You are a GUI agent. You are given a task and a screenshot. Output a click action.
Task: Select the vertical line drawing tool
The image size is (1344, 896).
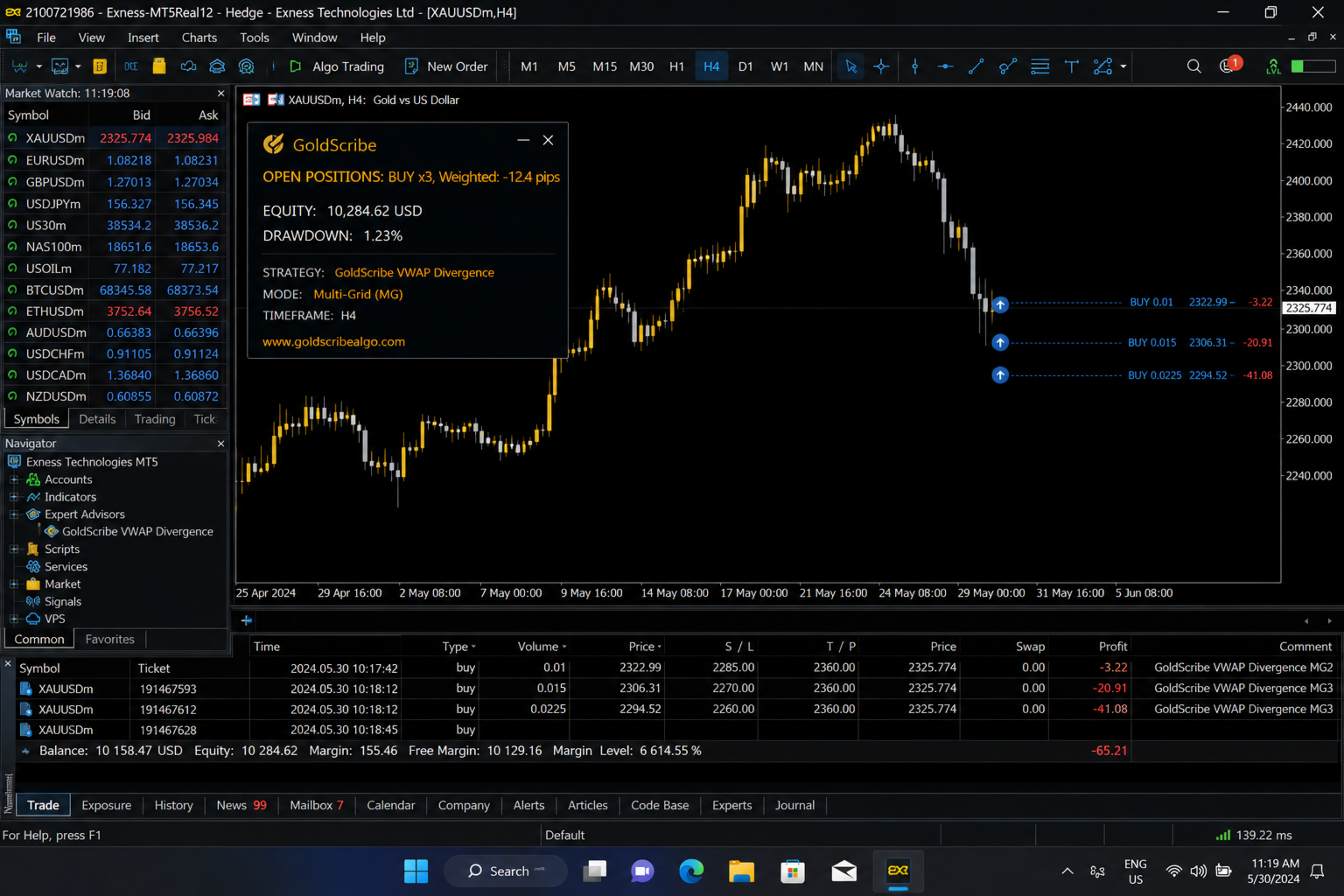[x=915, y=66]
